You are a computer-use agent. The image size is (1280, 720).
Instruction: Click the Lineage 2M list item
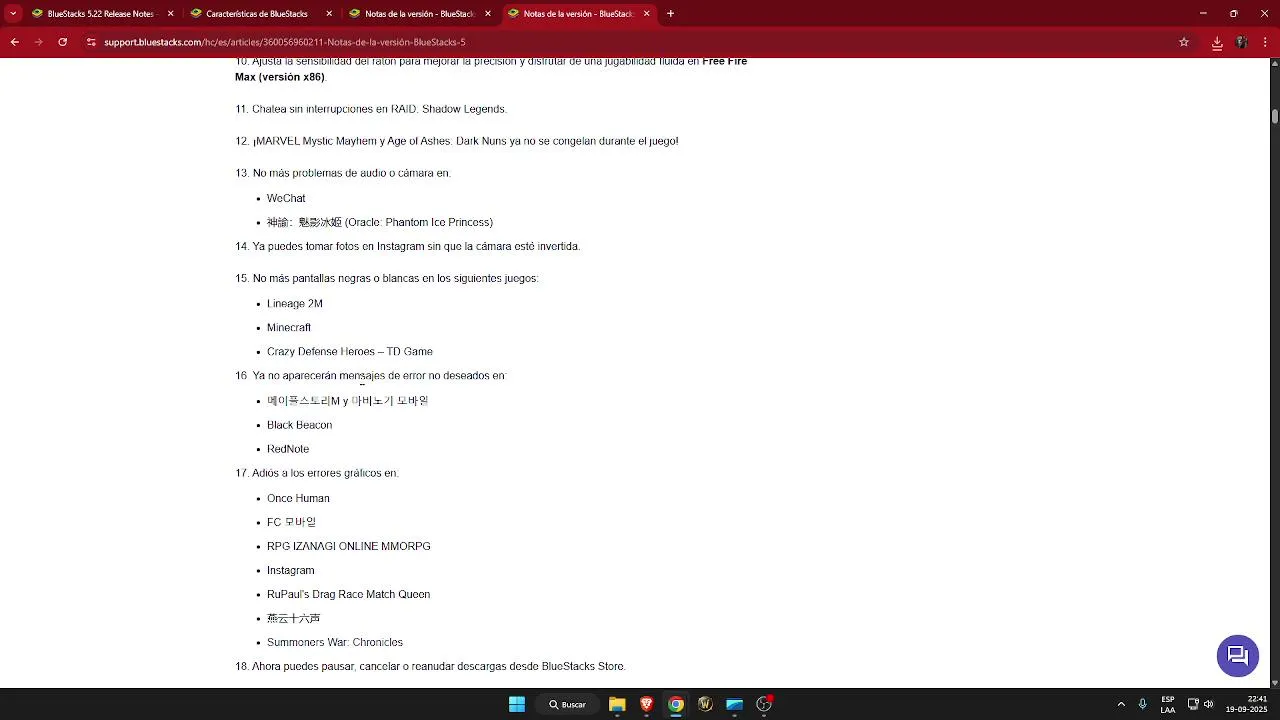click(295, 303)
